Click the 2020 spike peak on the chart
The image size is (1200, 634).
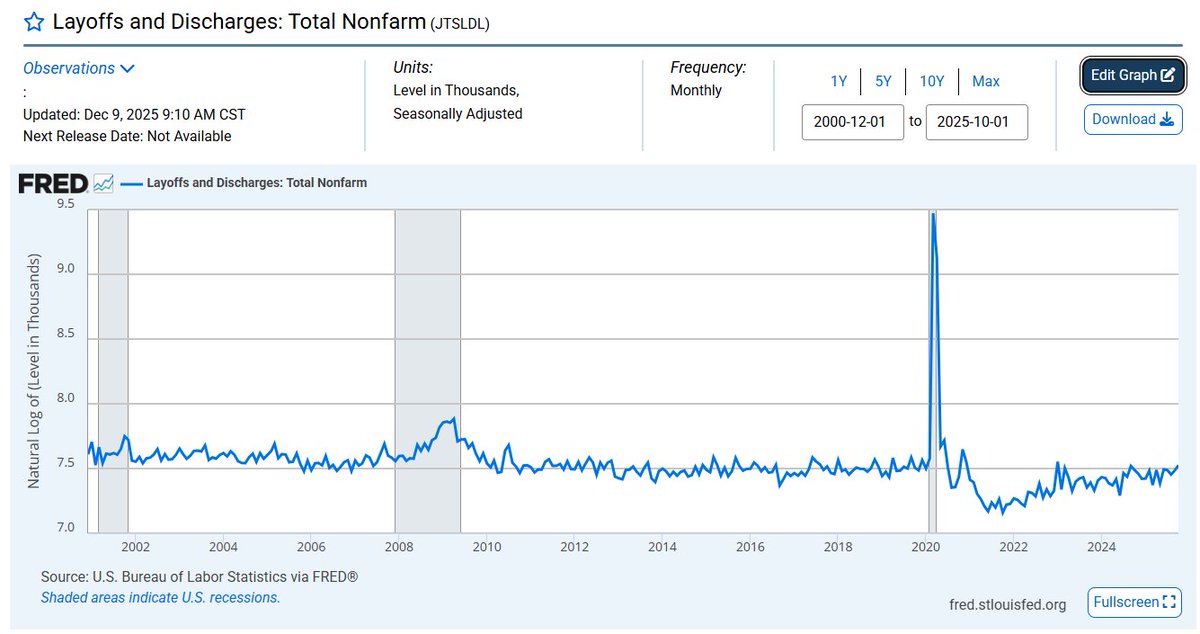tap(933, 214)
